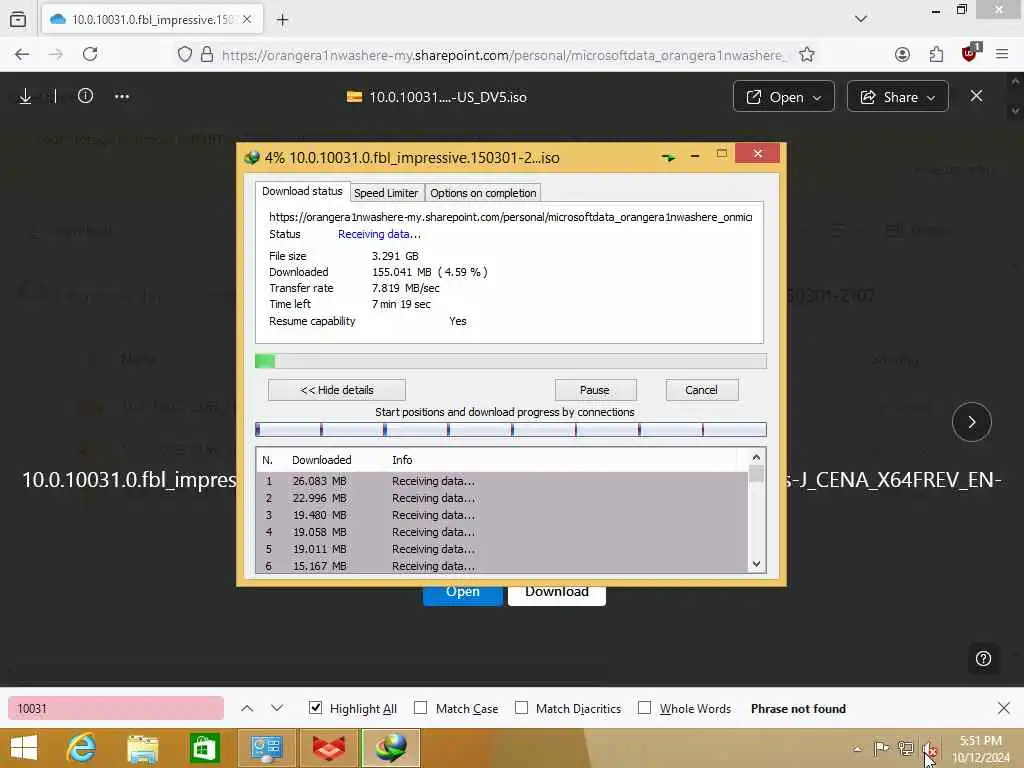The image size is (1024, 768).
Task: Select connection 6 row with 15.167 MB
Action: coord(502,566)
